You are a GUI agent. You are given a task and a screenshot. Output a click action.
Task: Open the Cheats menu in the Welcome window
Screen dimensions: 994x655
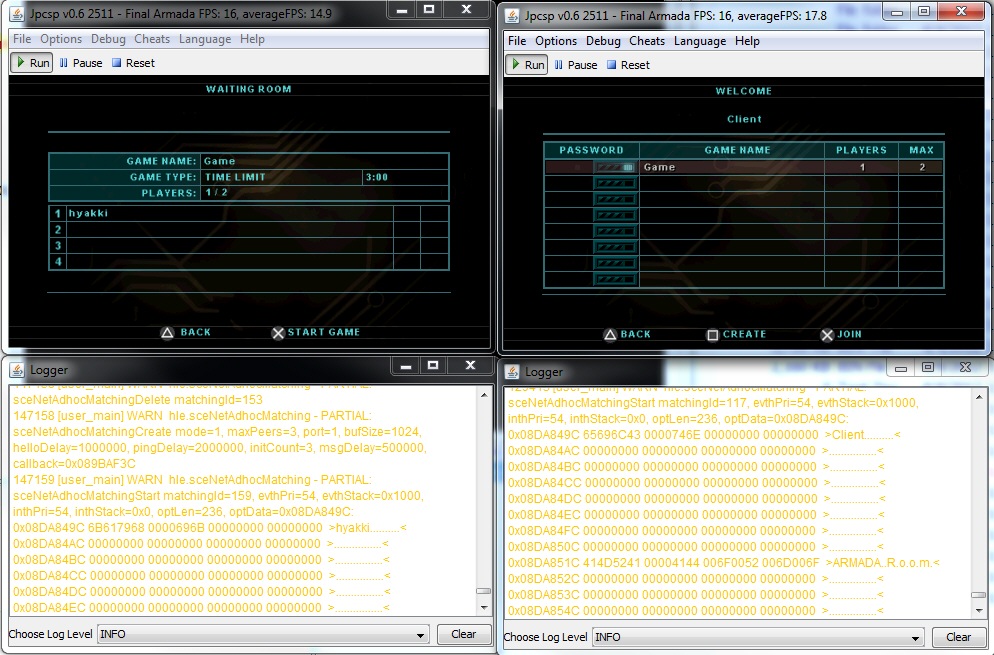coord(647,41)
